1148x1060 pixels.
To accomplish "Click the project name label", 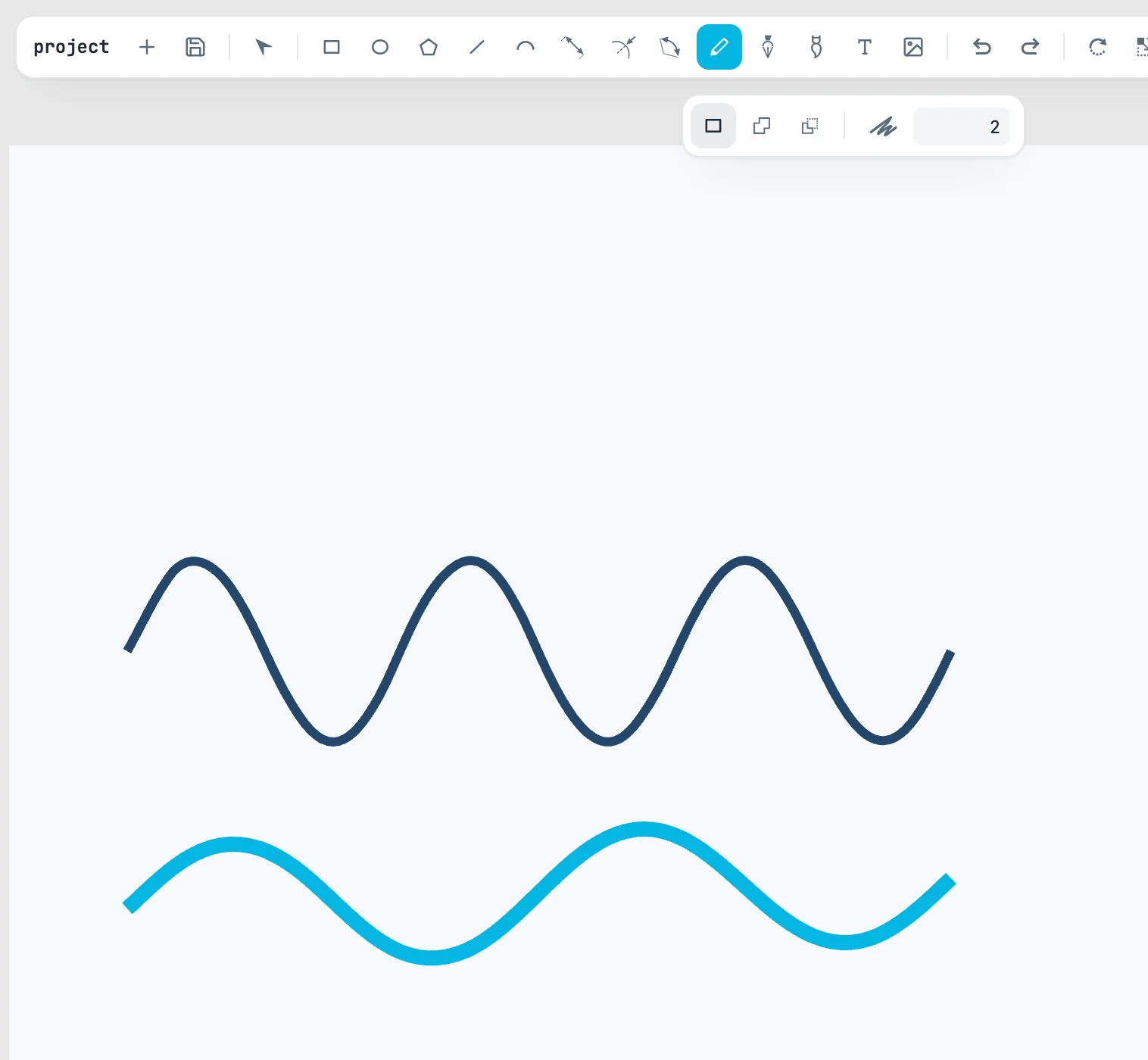I will click(x=71, y=47).
